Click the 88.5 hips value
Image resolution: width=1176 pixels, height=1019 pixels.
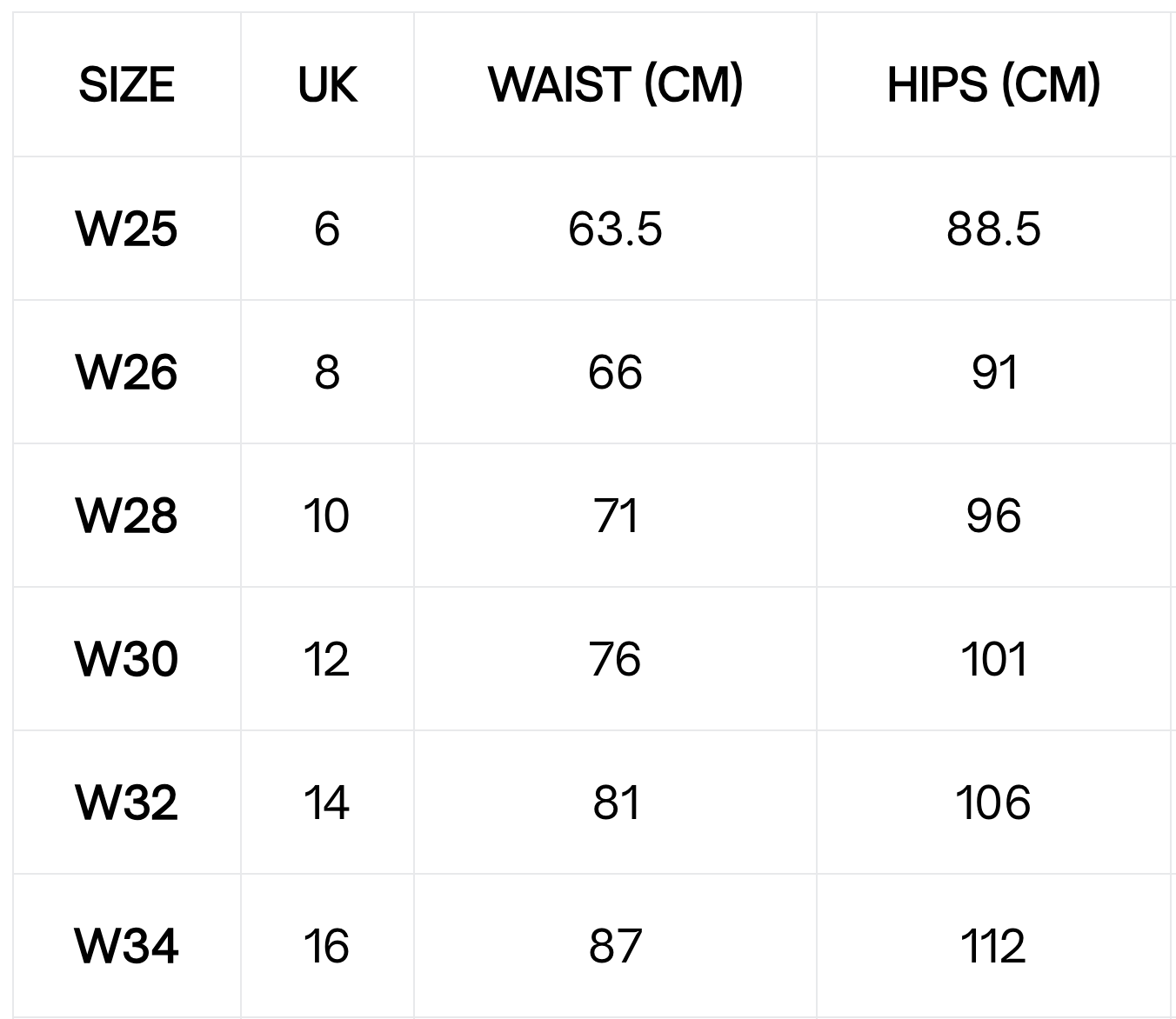pyautogui.click(x=993, y=230)
